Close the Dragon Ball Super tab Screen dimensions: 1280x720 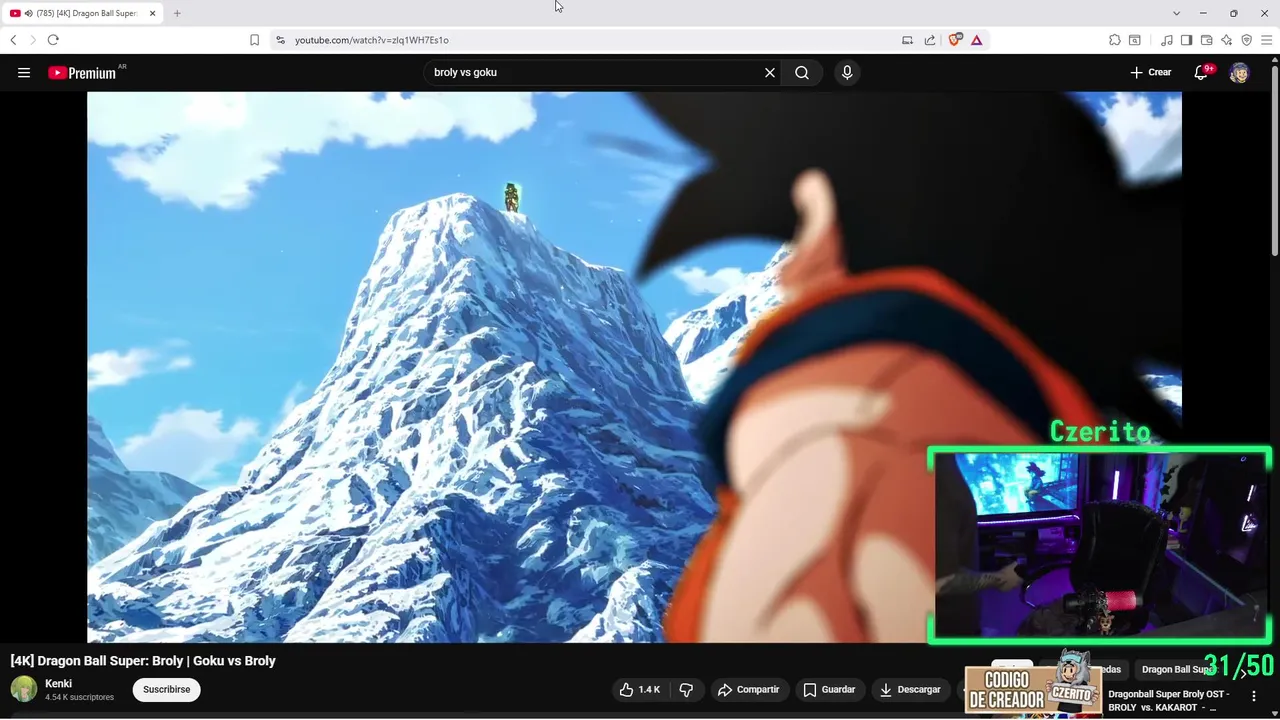[x=152, y=13]
